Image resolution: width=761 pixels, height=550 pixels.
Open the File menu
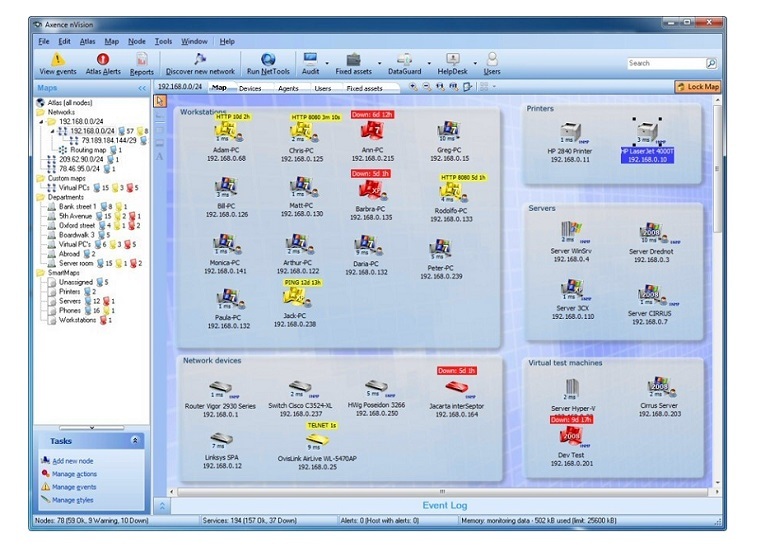(44, 42)
